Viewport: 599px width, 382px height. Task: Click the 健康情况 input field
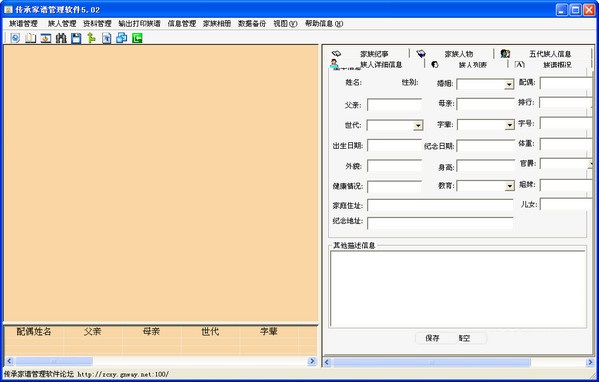tap(394, 186)
